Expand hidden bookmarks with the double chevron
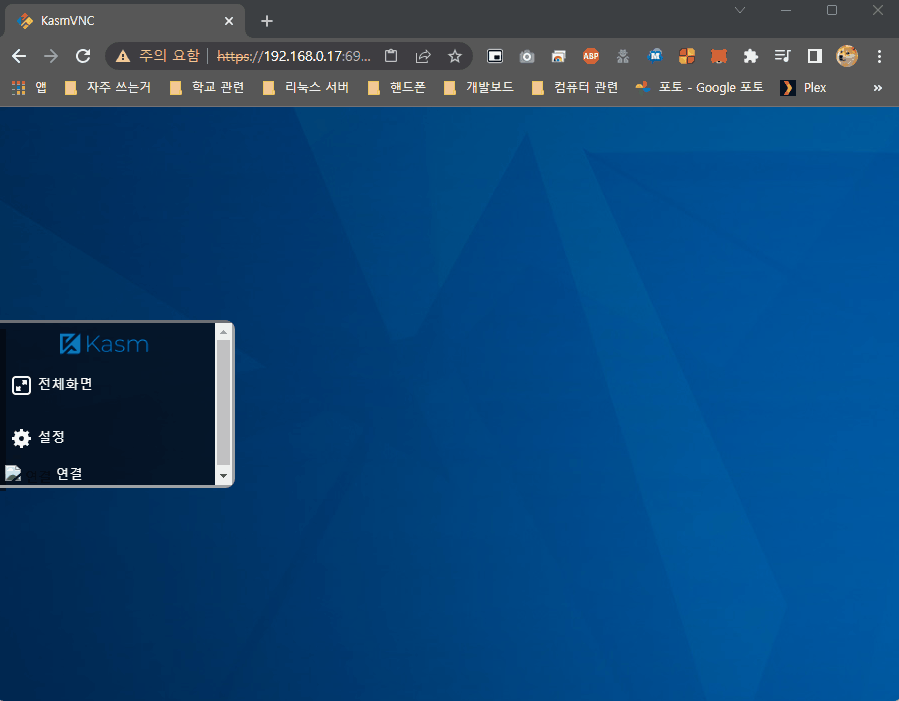Image resolution: width=899 pixels, height=701 pixels. pos(878,88)
